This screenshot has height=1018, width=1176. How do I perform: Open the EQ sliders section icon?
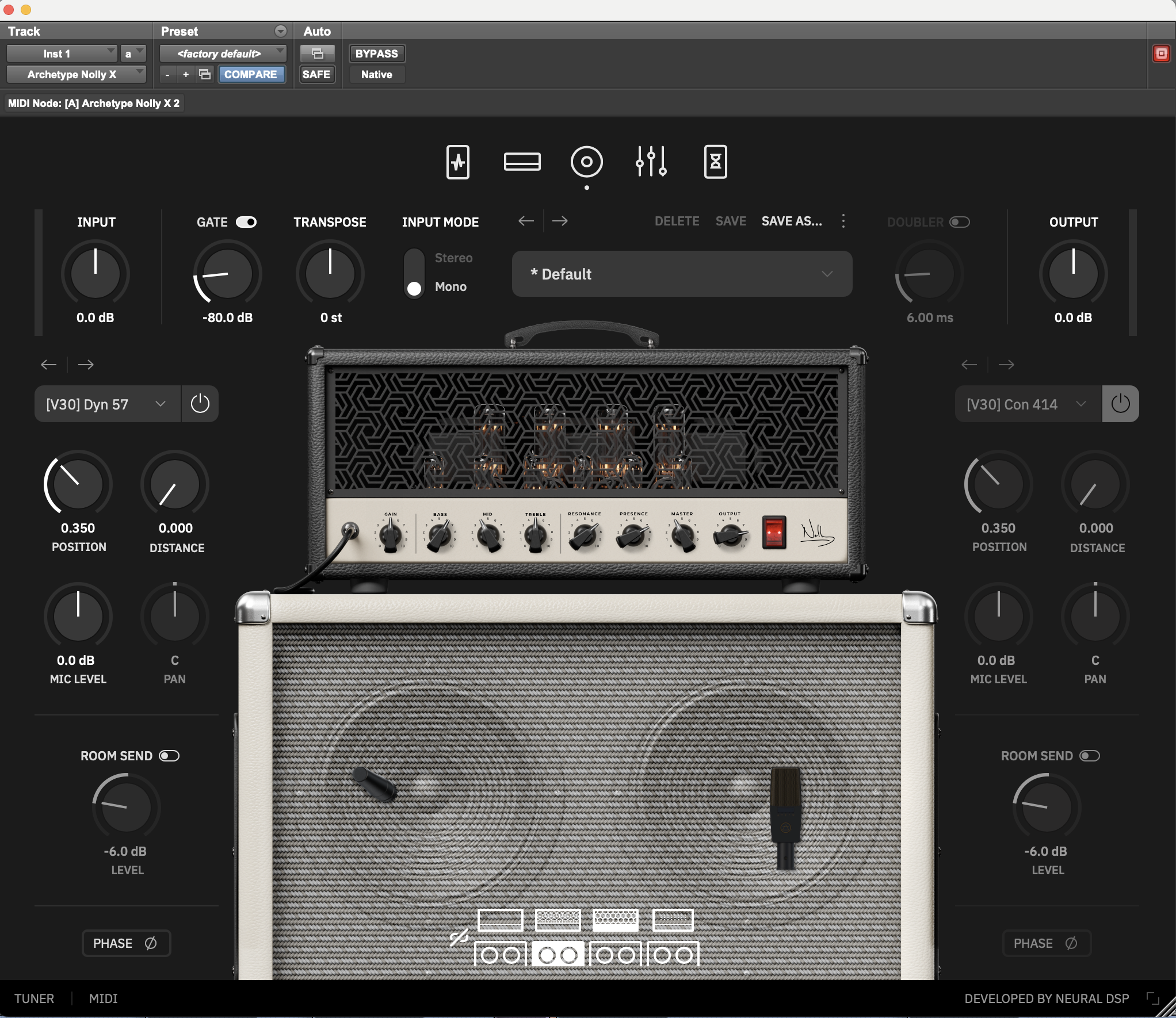[x=651, y=162]
